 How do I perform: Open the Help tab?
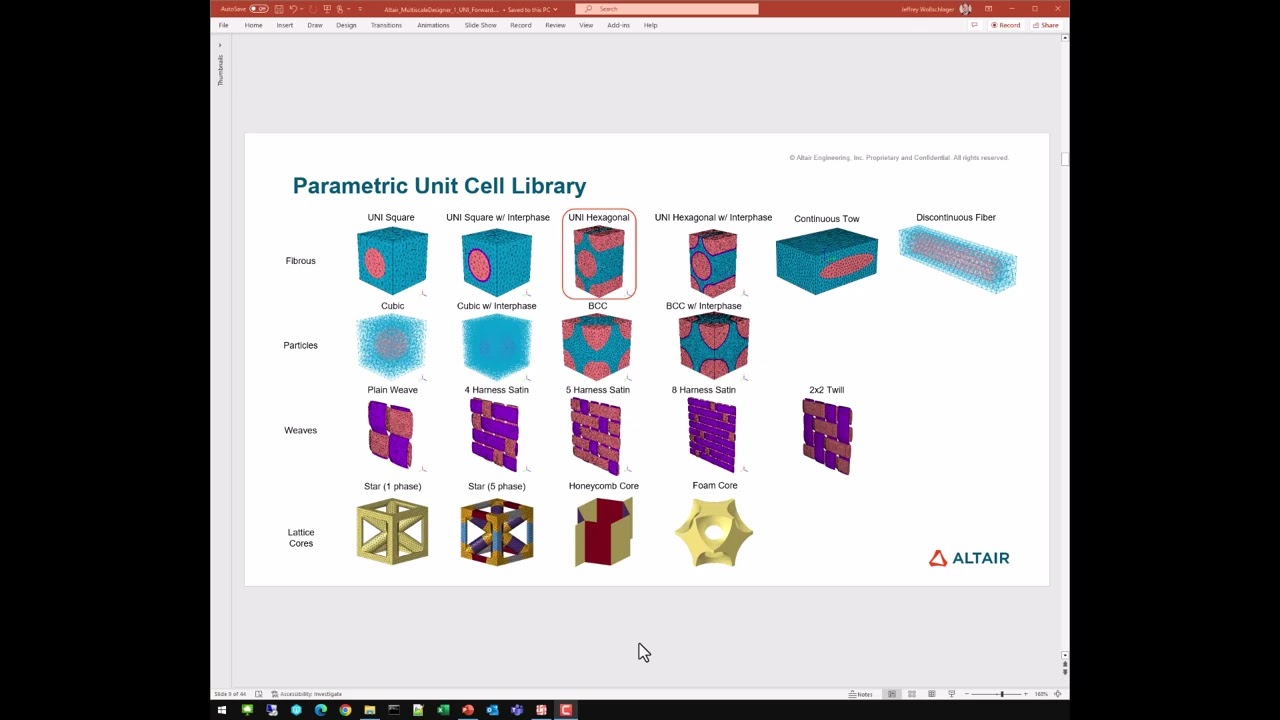pyautogui.click(x=650, y=25)
